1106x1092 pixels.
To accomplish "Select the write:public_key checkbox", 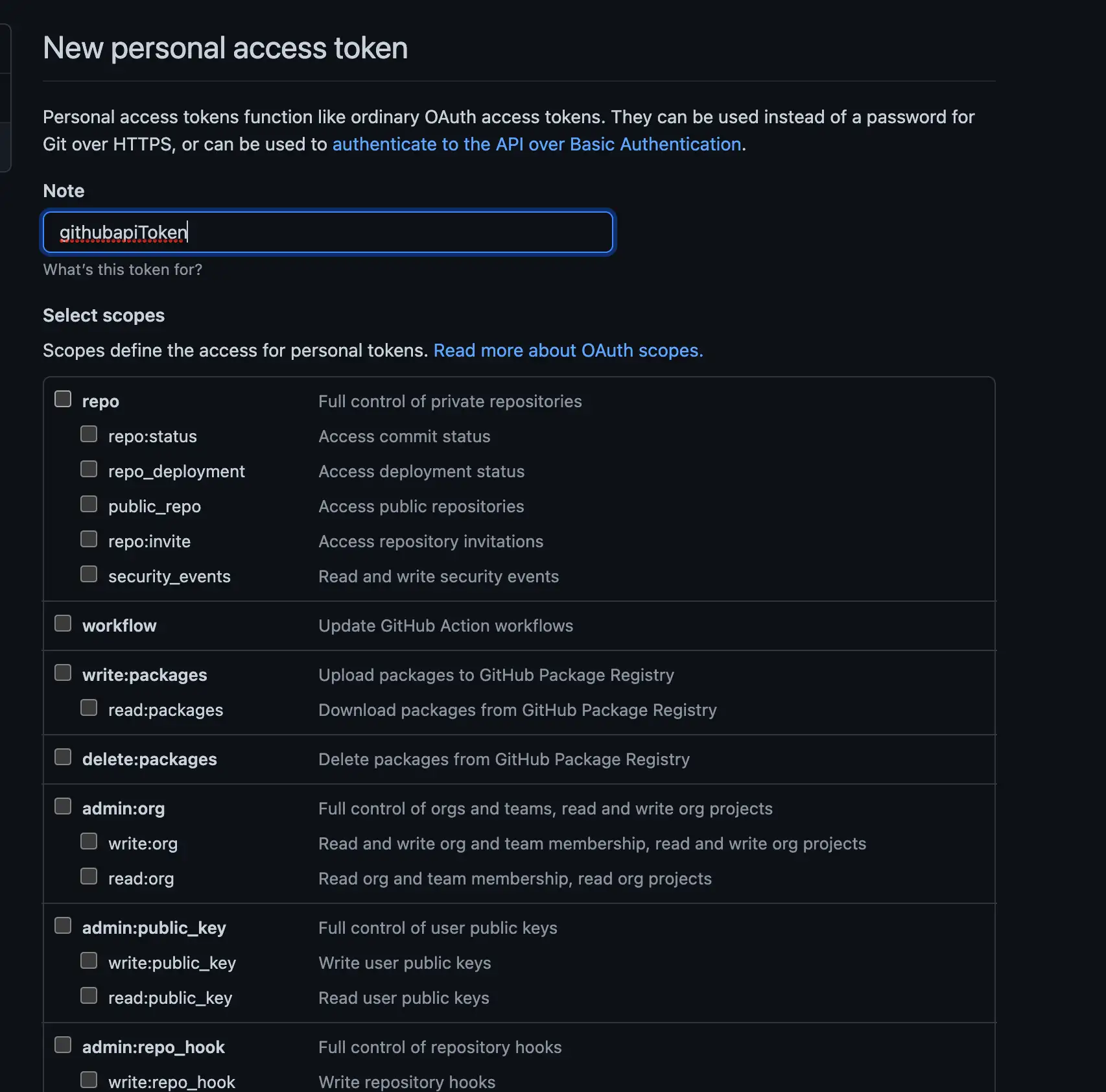I will coord(89,960).
